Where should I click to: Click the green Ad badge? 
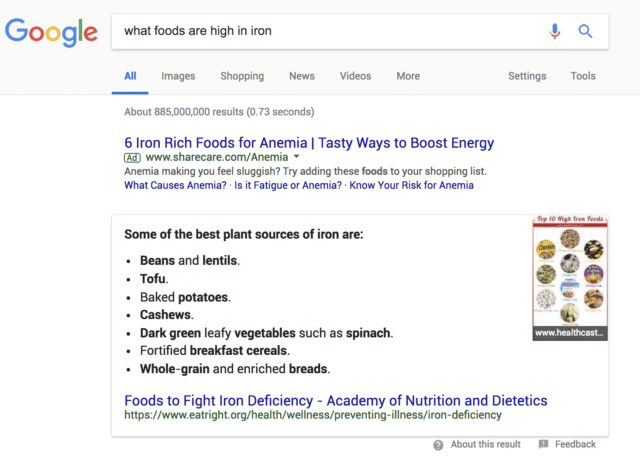(x=132, y=158)
